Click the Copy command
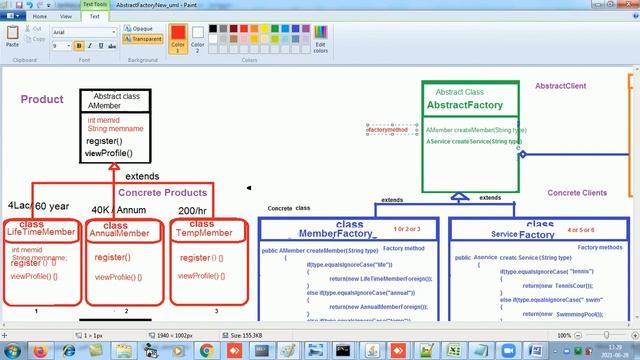640x360 pixels. (x=35, y=39)
